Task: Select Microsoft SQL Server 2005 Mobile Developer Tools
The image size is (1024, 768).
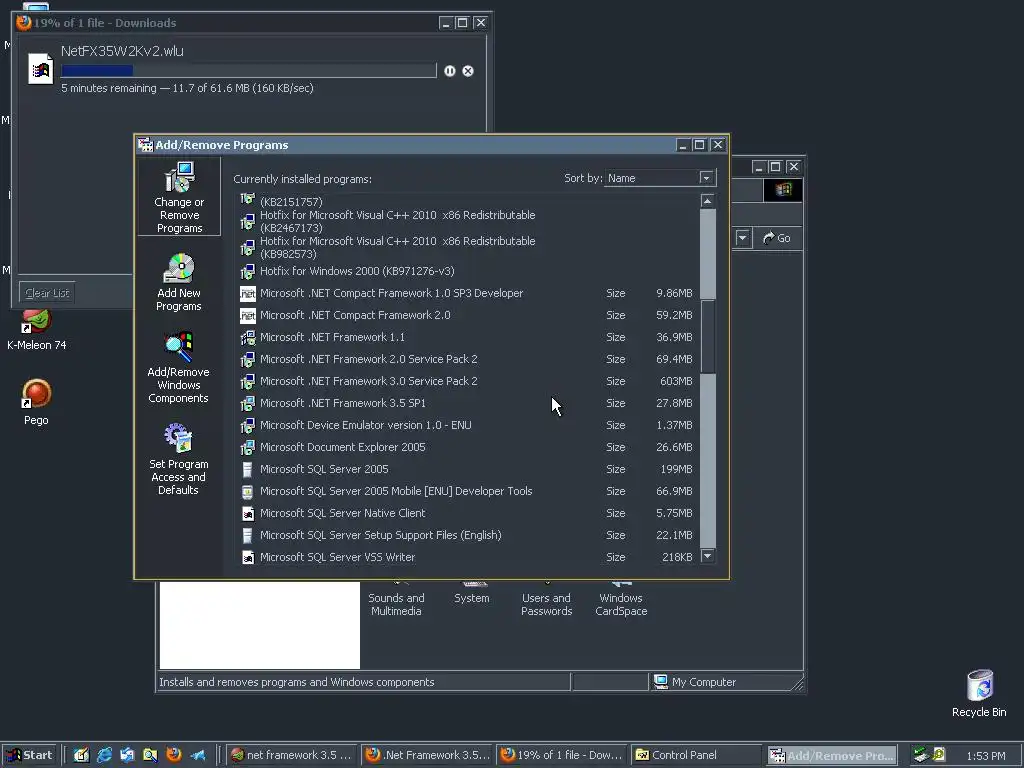Action: [x=467, y=491]
